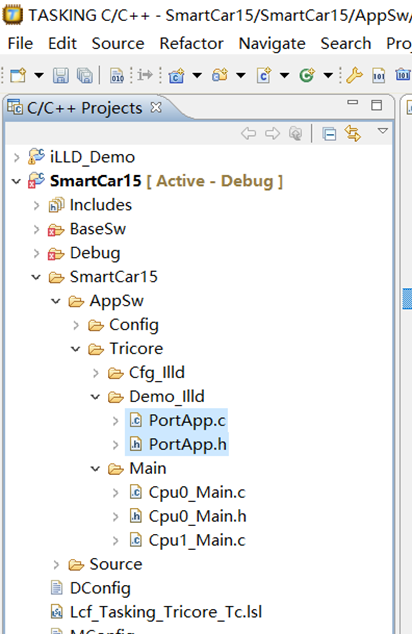Select the iLLD_Demo project
412x634 pixels.
tap(92, 157)
